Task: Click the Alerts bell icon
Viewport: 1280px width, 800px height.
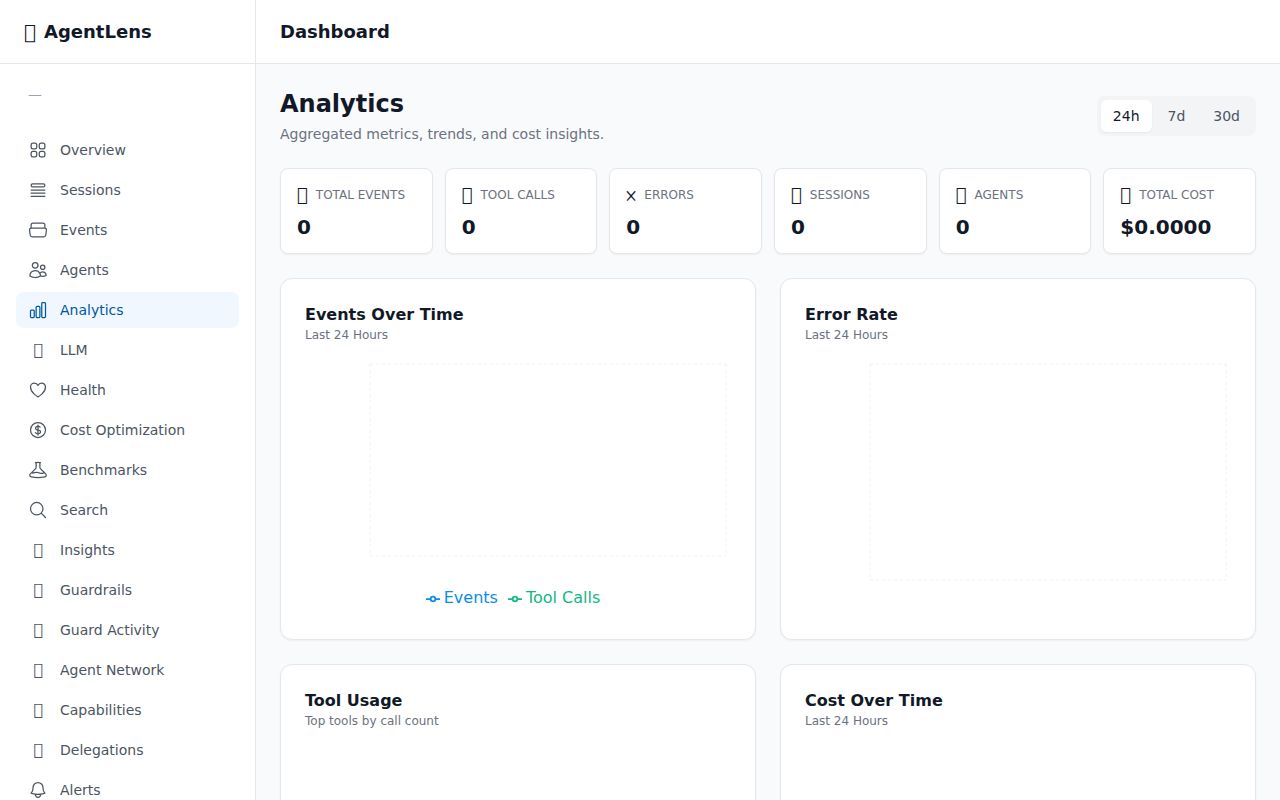Action: click(38, 790)
